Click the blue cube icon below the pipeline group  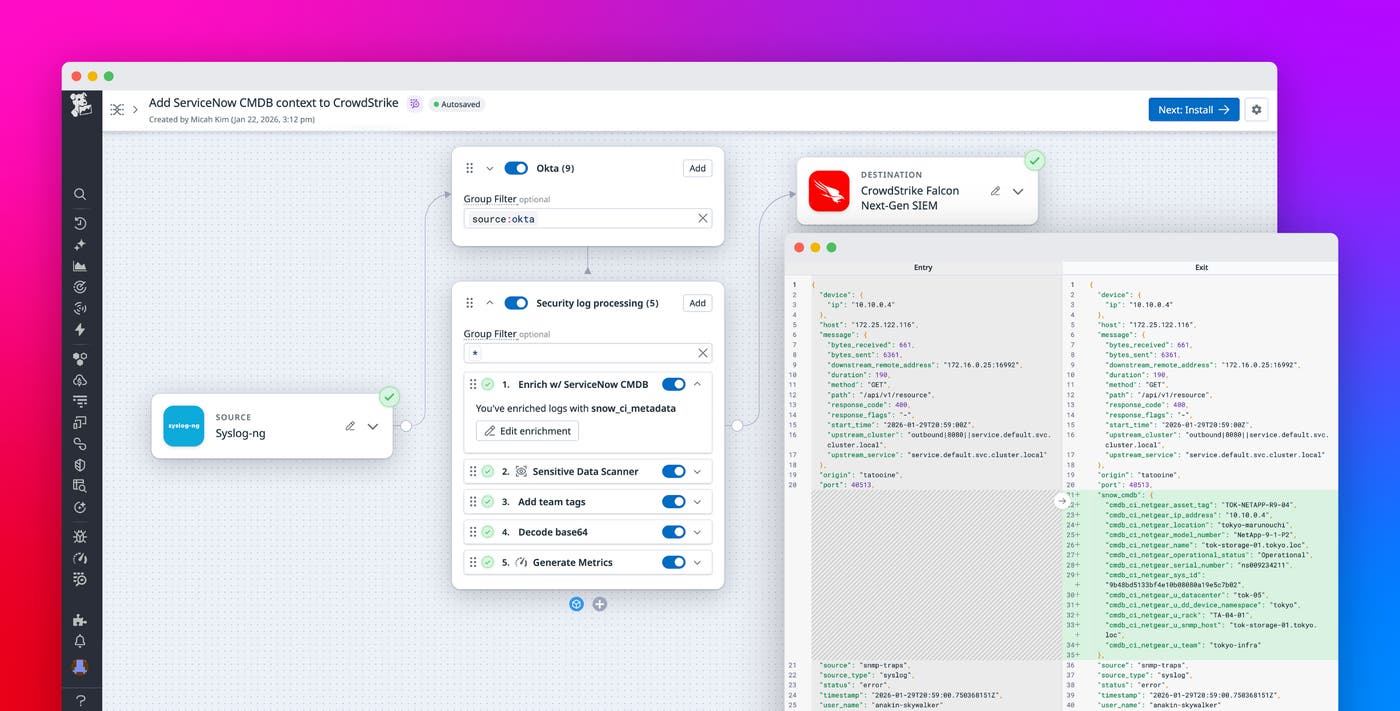(577, 604)
